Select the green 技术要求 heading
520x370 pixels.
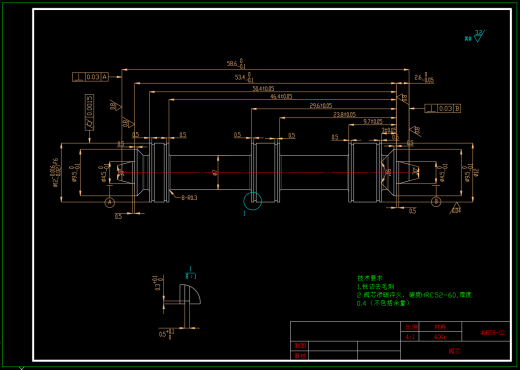coord(370,278)
